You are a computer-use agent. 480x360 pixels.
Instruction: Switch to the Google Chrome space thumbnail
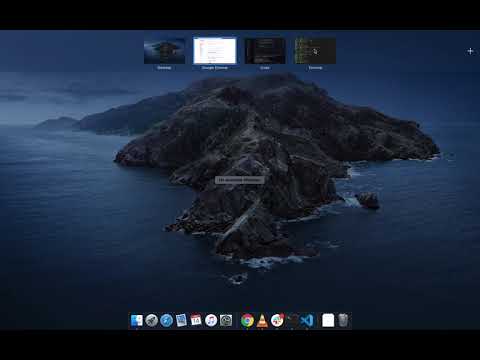point(215,51)
